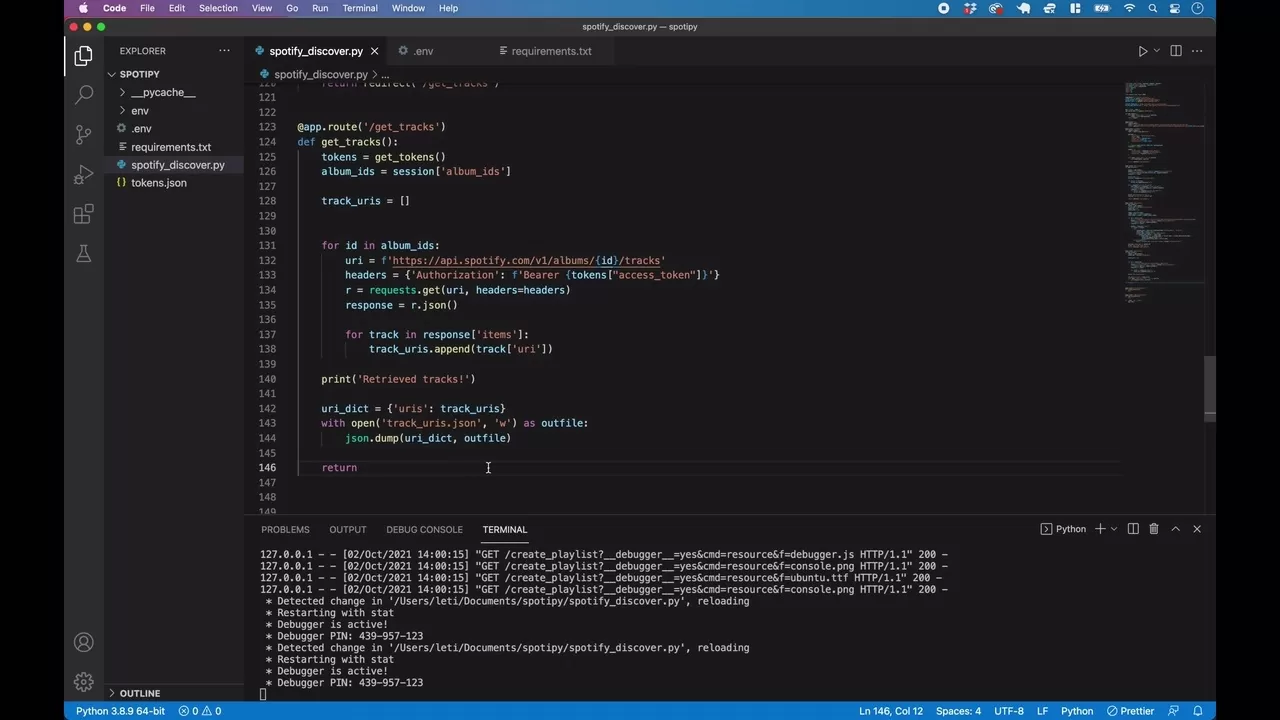The height and width of the screenshot is (720, 1280).
Task: Open editor actions with the ellipsis icon
Action: point(1197,51)
